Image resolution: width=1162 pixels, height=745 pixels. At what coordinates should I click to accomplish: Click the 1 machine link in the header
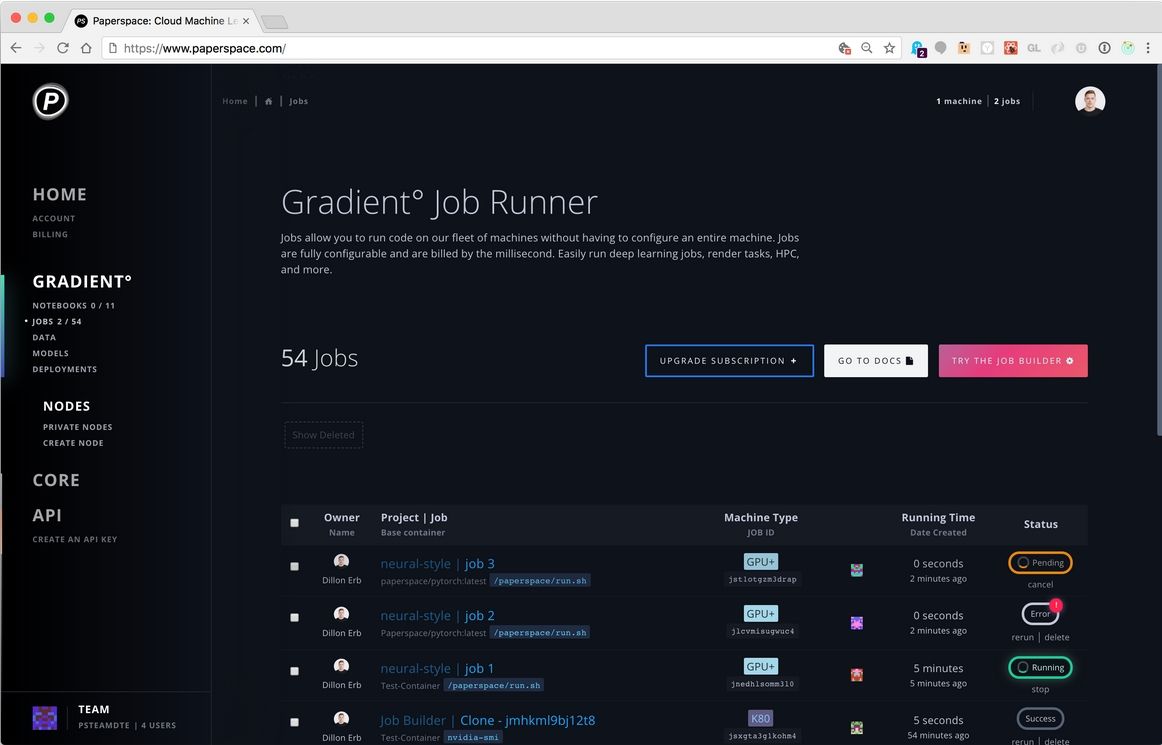[958, 102]
